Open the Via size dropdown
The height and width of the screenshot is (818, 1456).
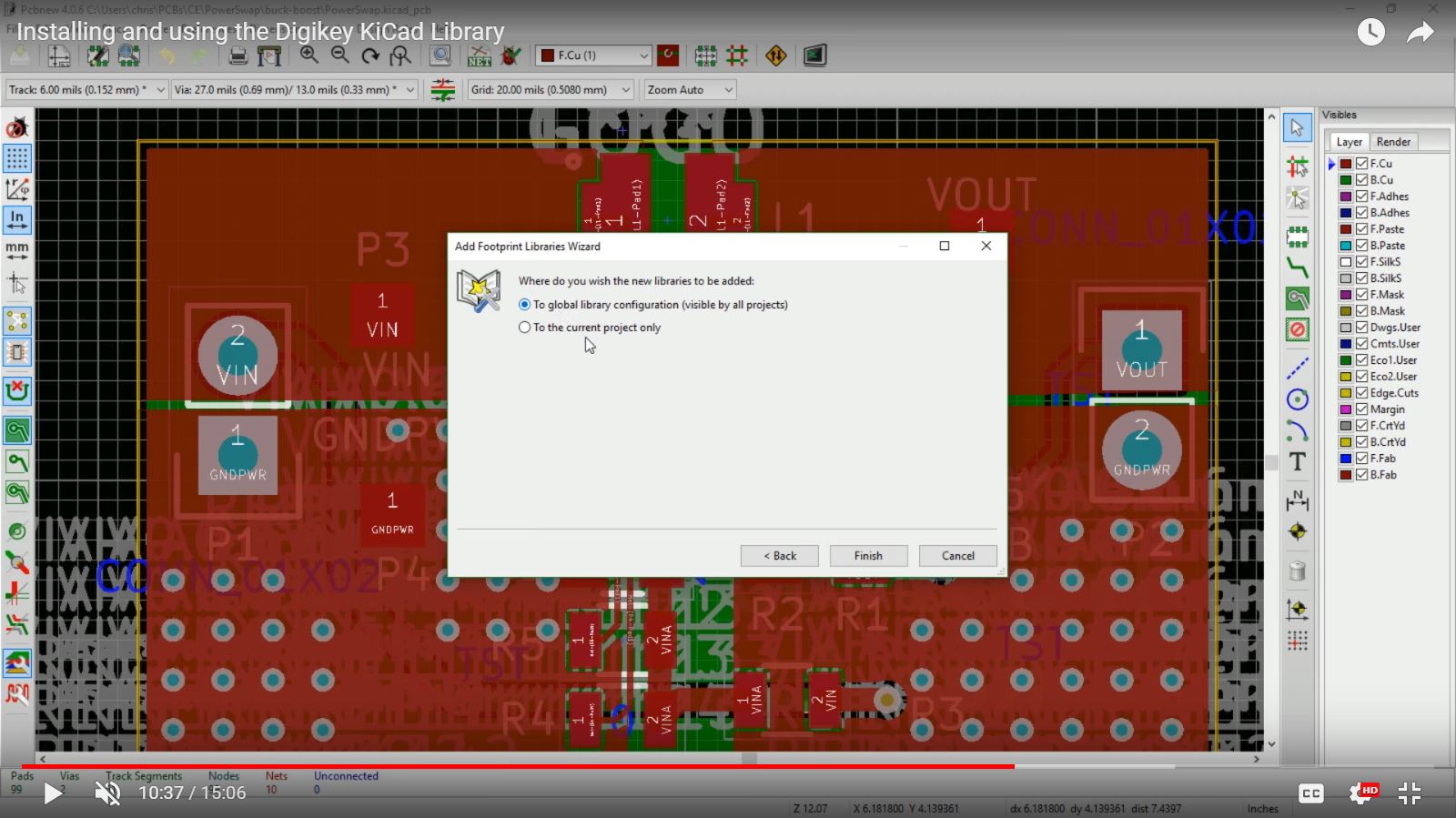[x=294, y=90]
